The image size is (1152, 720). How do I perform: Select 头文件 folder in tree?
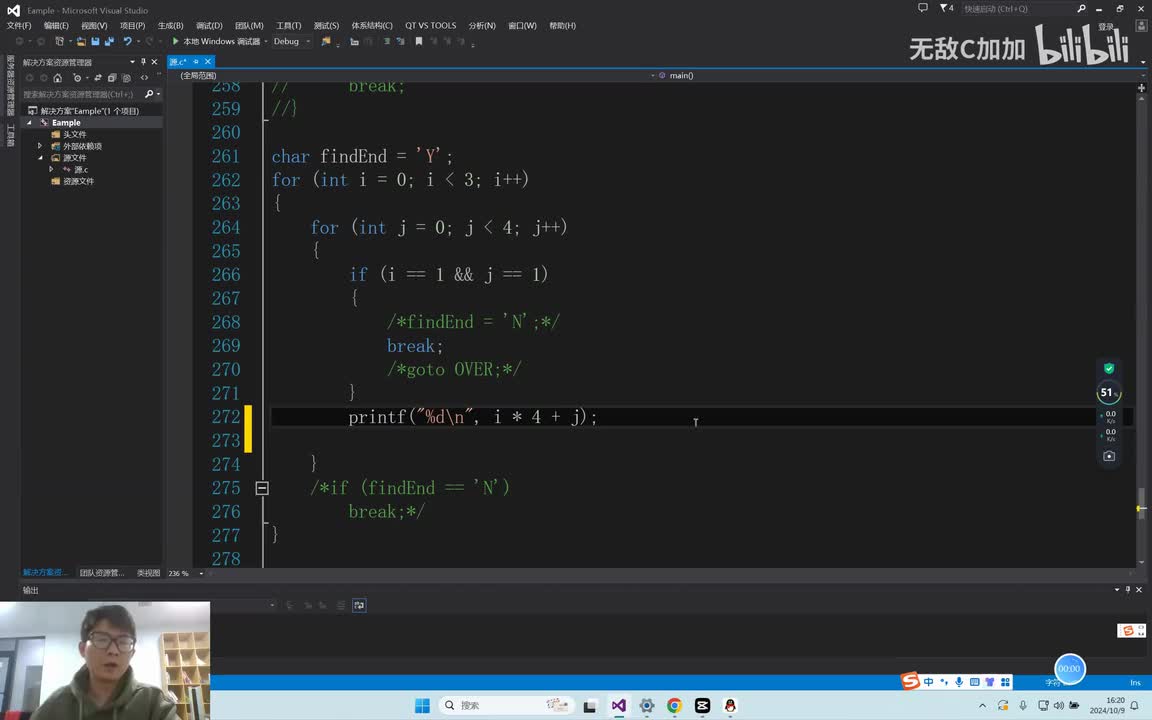tap(74, 134)
